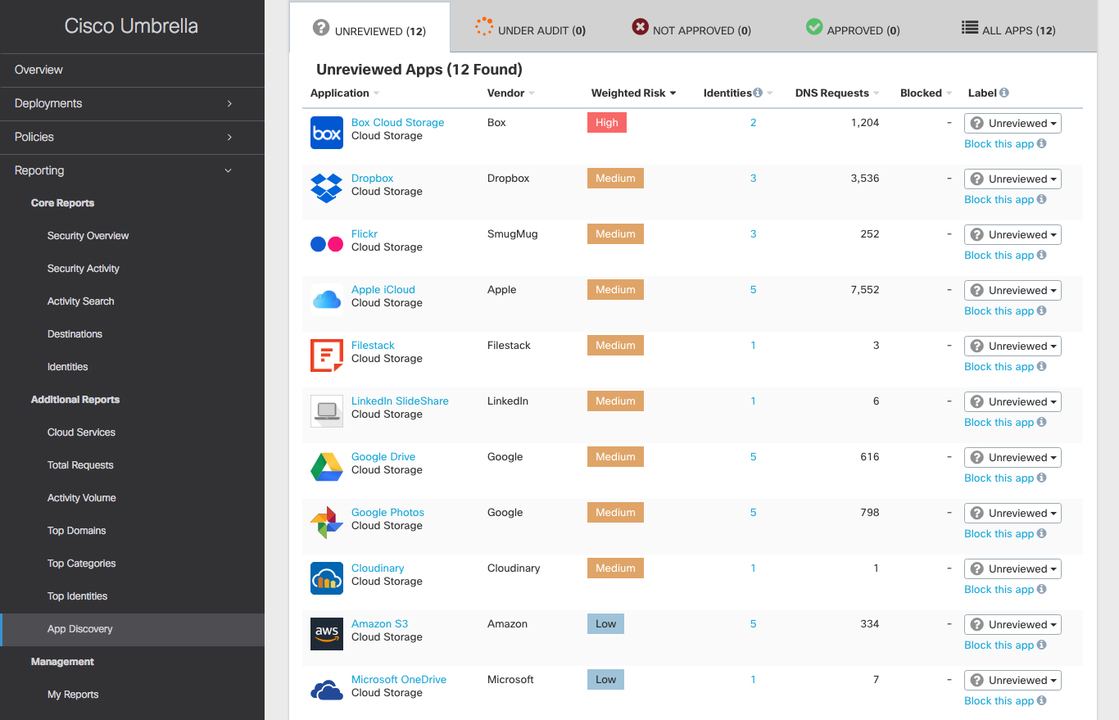Expand the Deployments sidebar menu

132,103
